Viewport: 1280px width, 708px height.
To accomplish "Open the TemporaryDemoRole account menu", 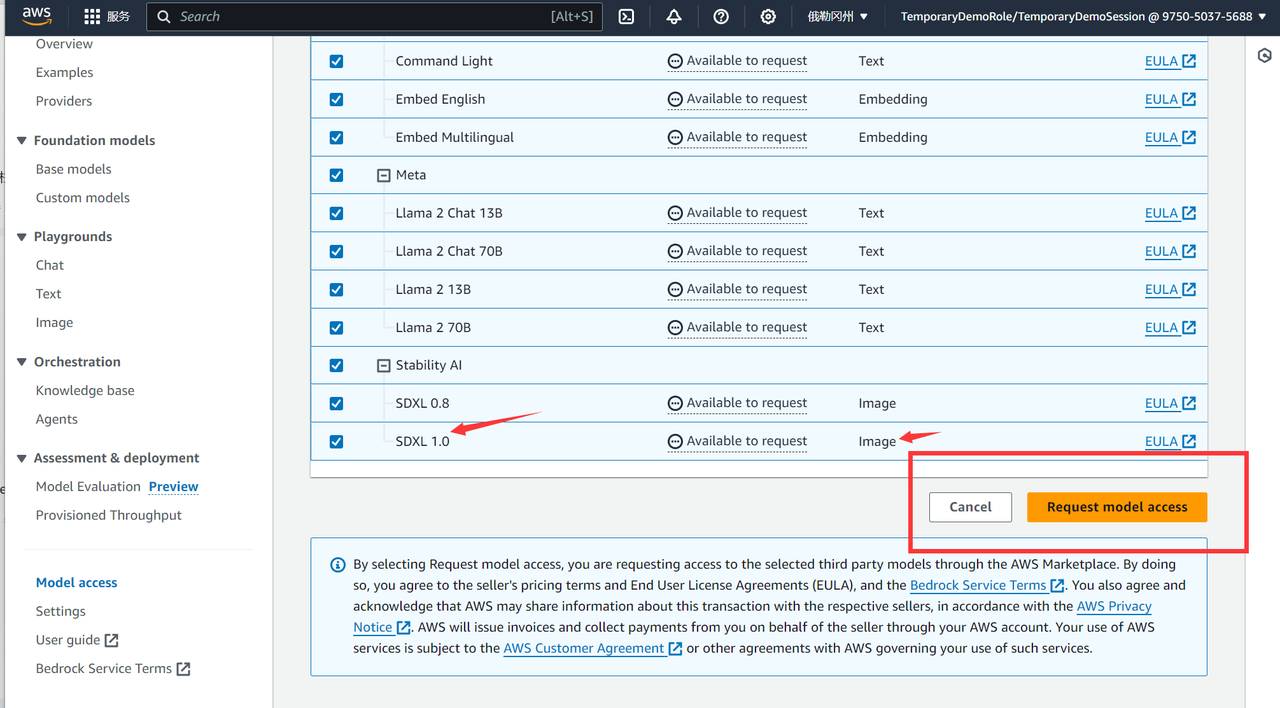I will (1083, 17).
